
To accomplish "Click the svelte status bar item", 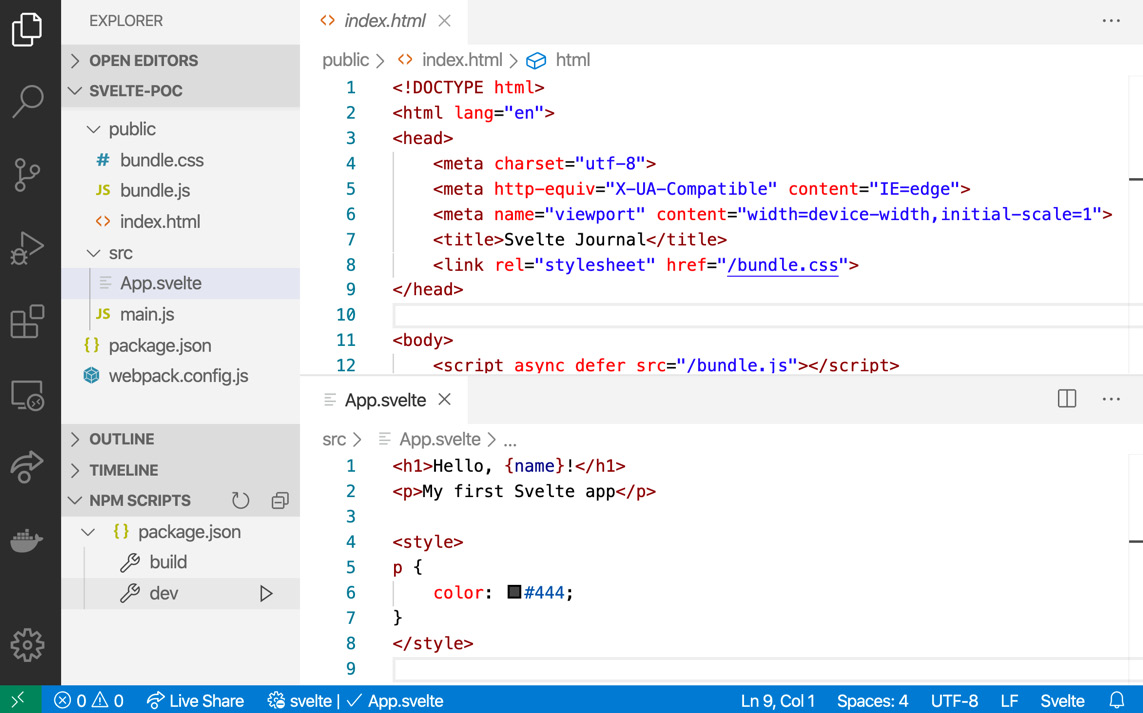I will (x=300, y=701).
